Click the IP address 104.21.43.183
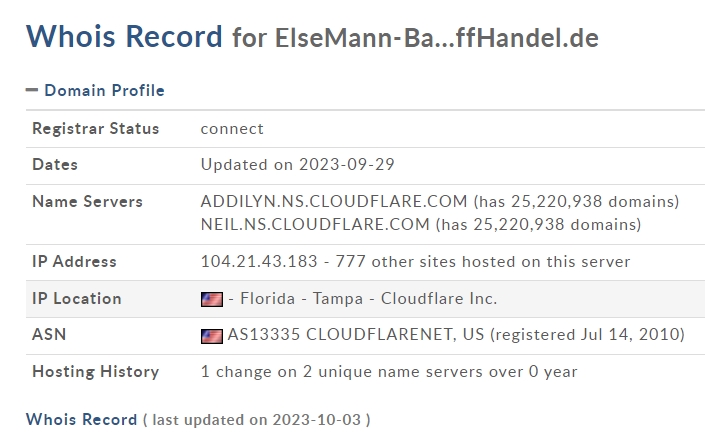Screen dimensions: 705x439 [x=259, y=262]
